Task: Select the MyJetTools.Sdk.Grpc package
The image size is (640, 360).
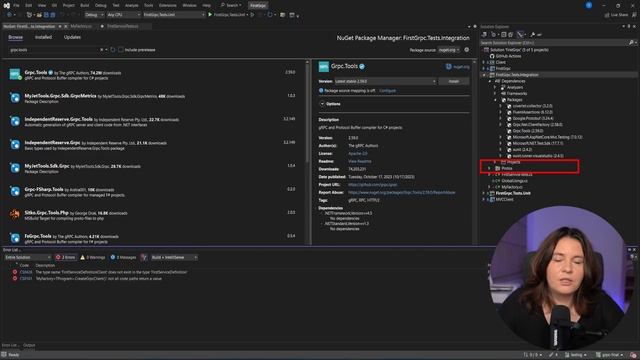Action: pyautogui.click(x=153, y=168)
